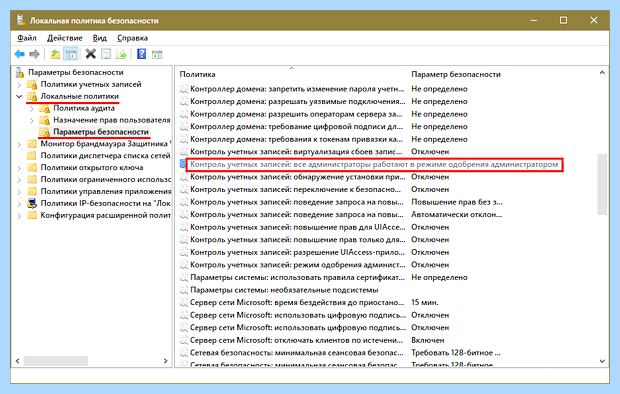Click the Help question mark icon
620x394 pixels.
142,54
